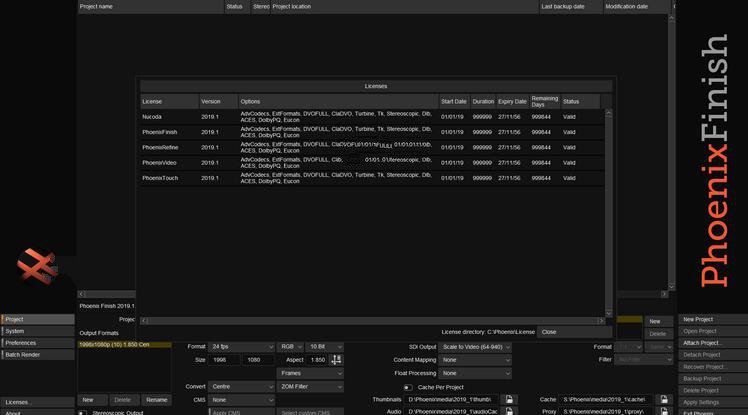Open the ZOM Filter dropdown
Image resolution: width=748 pixels, height=415 pixels.
310,386
